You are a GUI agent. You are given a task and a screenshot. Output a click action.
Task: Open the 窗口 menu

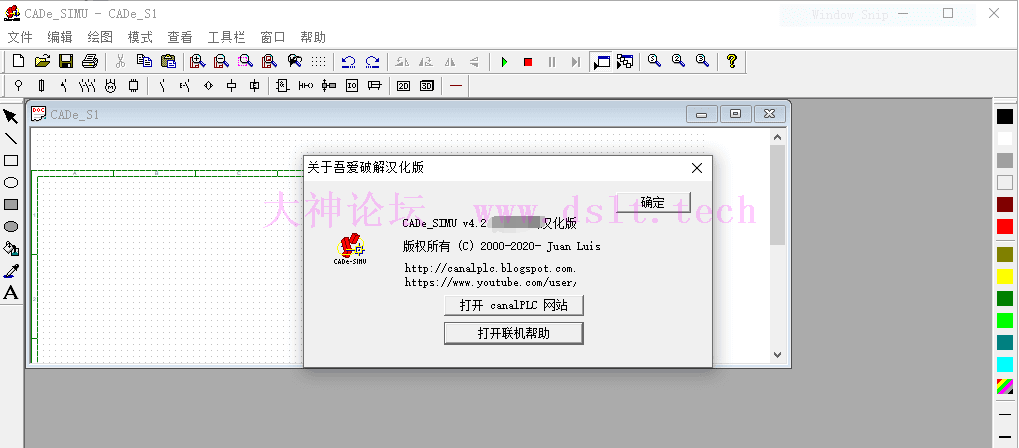pos(273,37)
